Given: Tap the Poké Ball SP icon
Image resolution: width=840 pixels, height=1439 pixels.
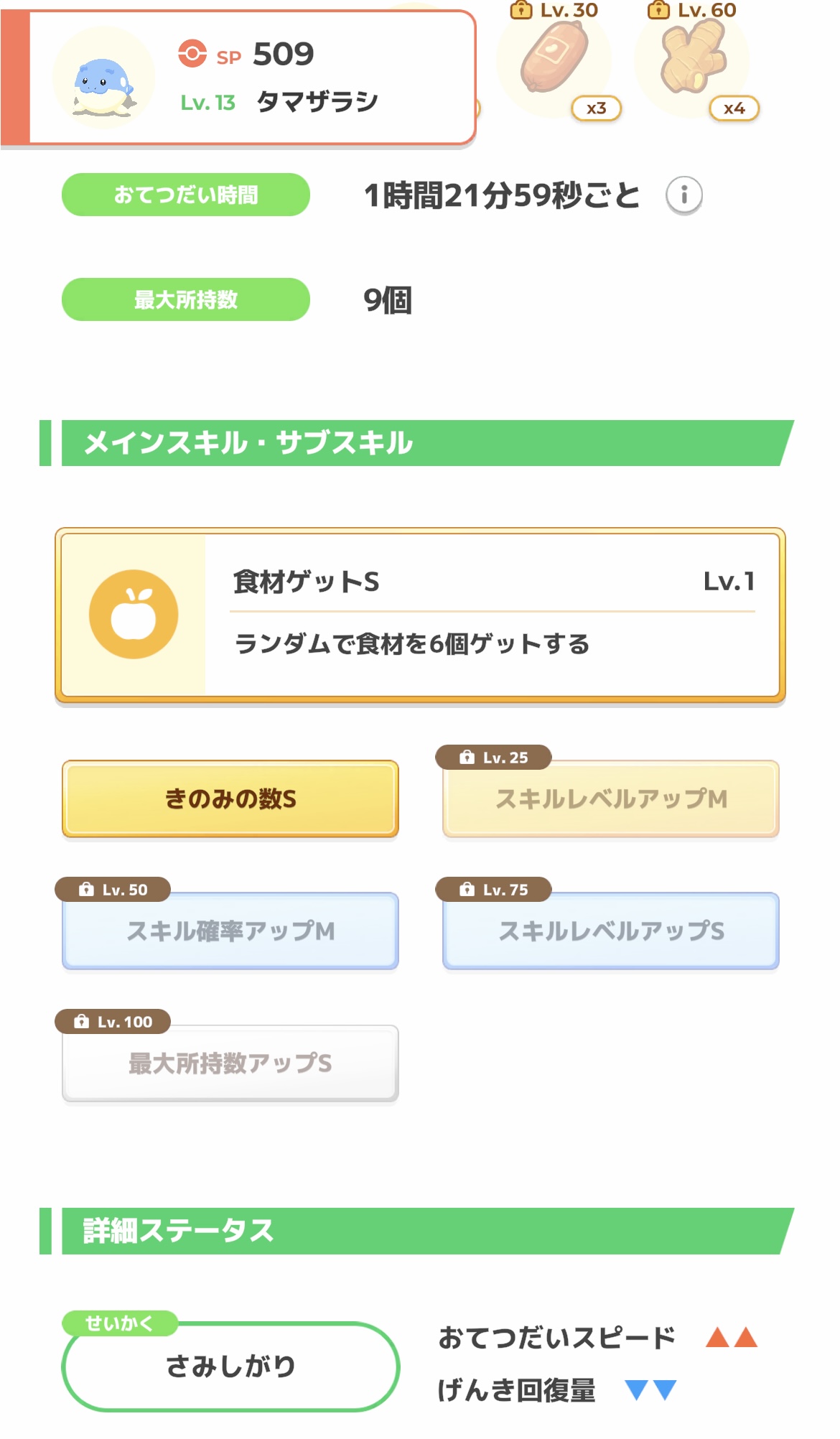Looking at the screenshot, I should (192, 54).
